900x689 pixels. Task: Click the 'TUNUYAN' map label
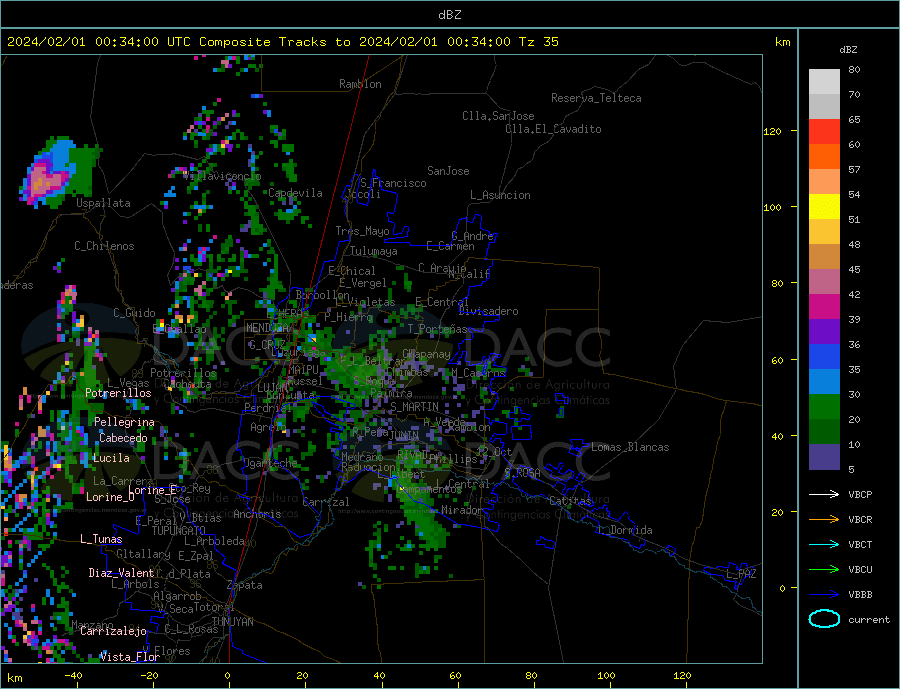click(232, 622)
